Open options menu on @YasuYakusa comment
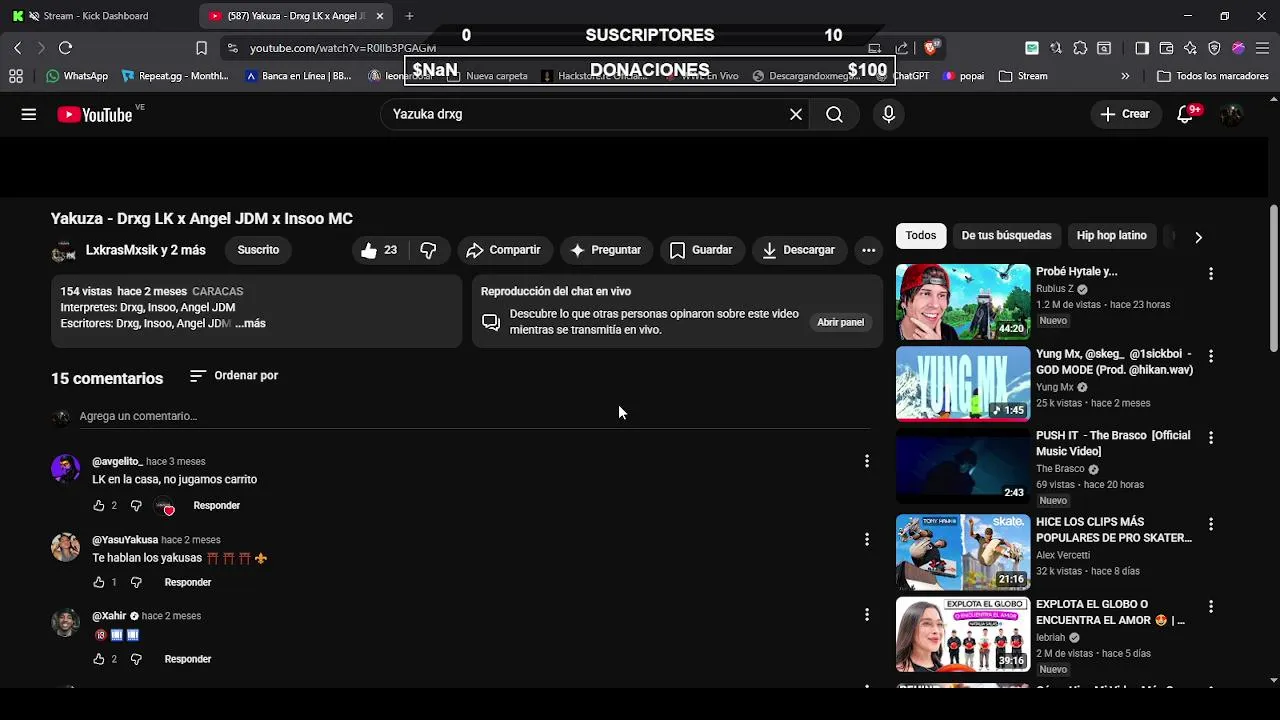This screenshot has width=1280, height=720. (x=867, y=539)
